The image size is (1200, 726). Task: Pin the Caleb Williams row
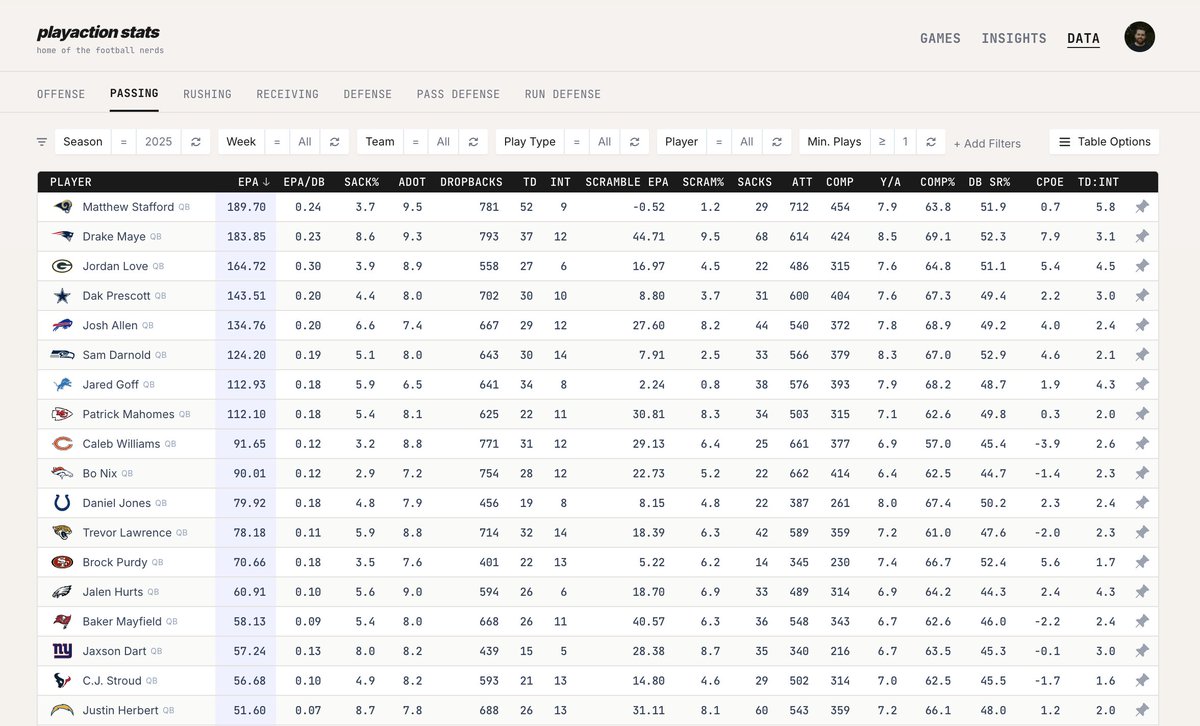(1142, 444)
